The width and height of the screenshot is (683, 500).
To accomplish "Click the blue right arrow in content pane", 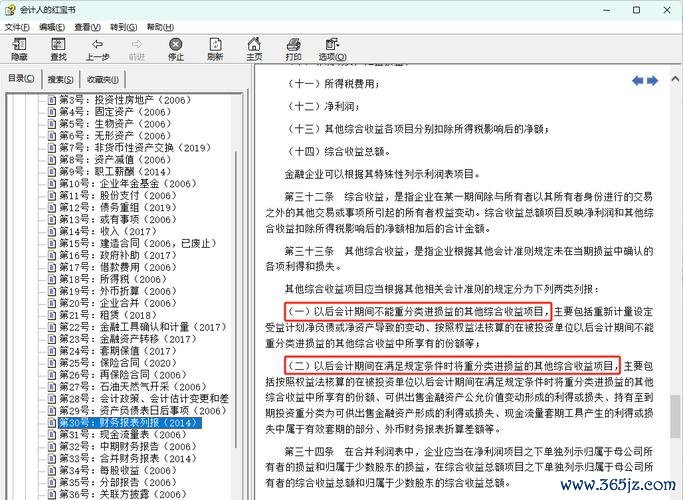I will pos(652,81).
